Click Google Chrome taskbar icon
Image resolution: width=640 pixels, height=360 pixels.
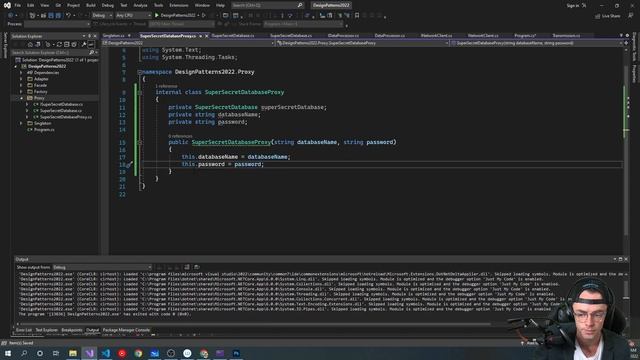138,353
